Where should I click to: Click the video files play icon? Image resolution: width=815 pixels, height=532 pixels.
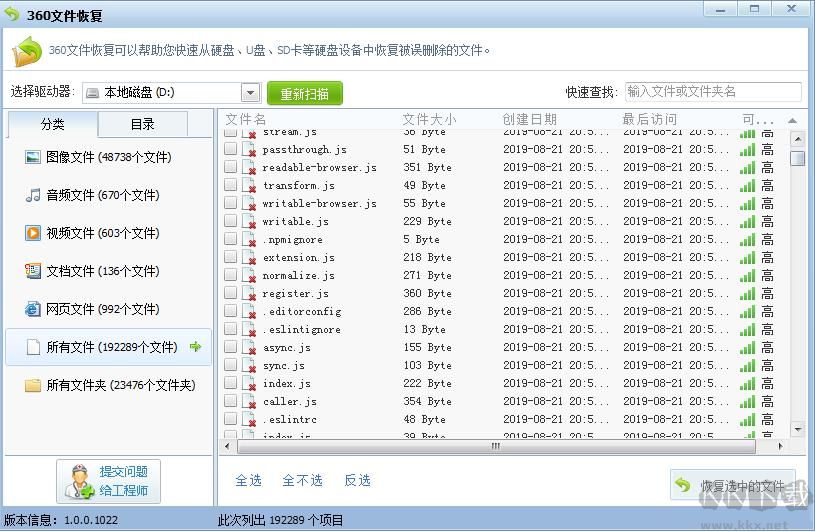33,233
